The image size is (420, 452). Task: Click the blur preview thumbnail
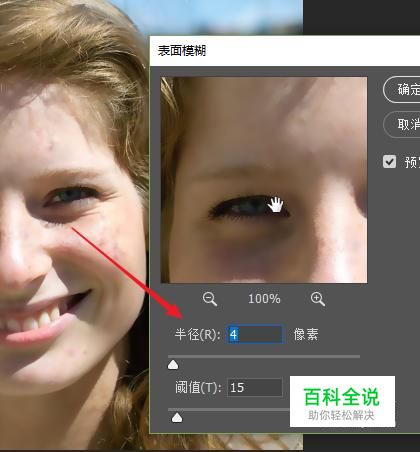pyautogui.click(x=264, y=180)
